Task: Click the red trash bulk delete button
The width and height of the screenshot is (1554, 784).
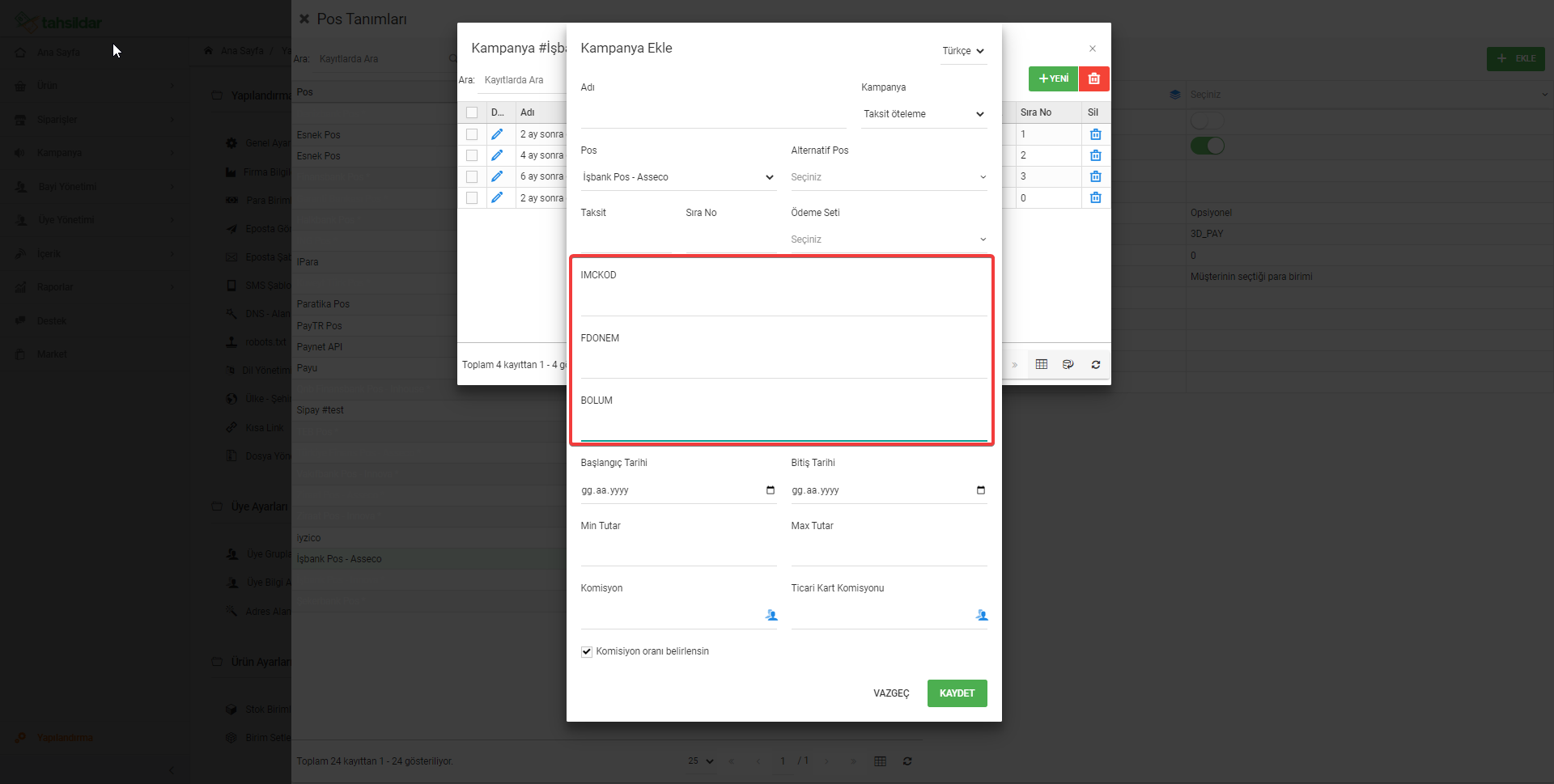Action: [x=1094, y=78]
